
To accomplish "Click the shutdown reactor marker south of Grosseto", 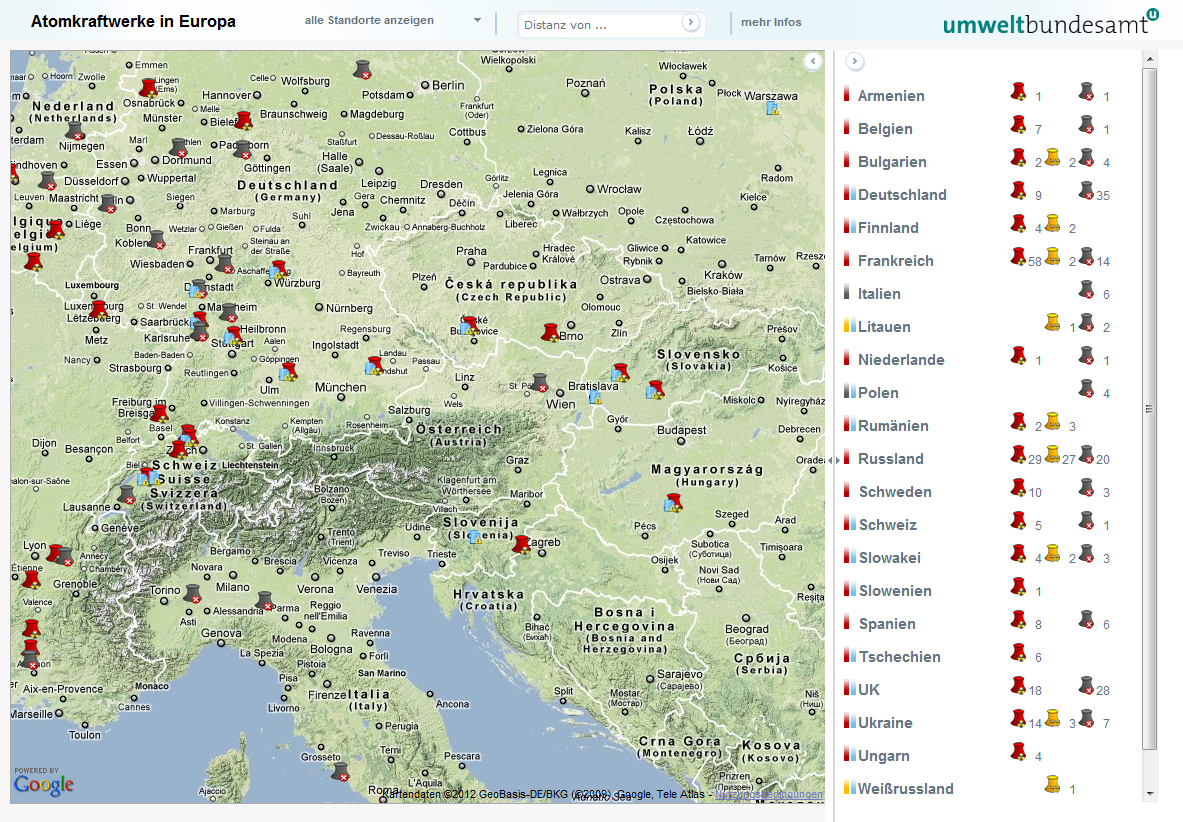I will click(341, 771).
